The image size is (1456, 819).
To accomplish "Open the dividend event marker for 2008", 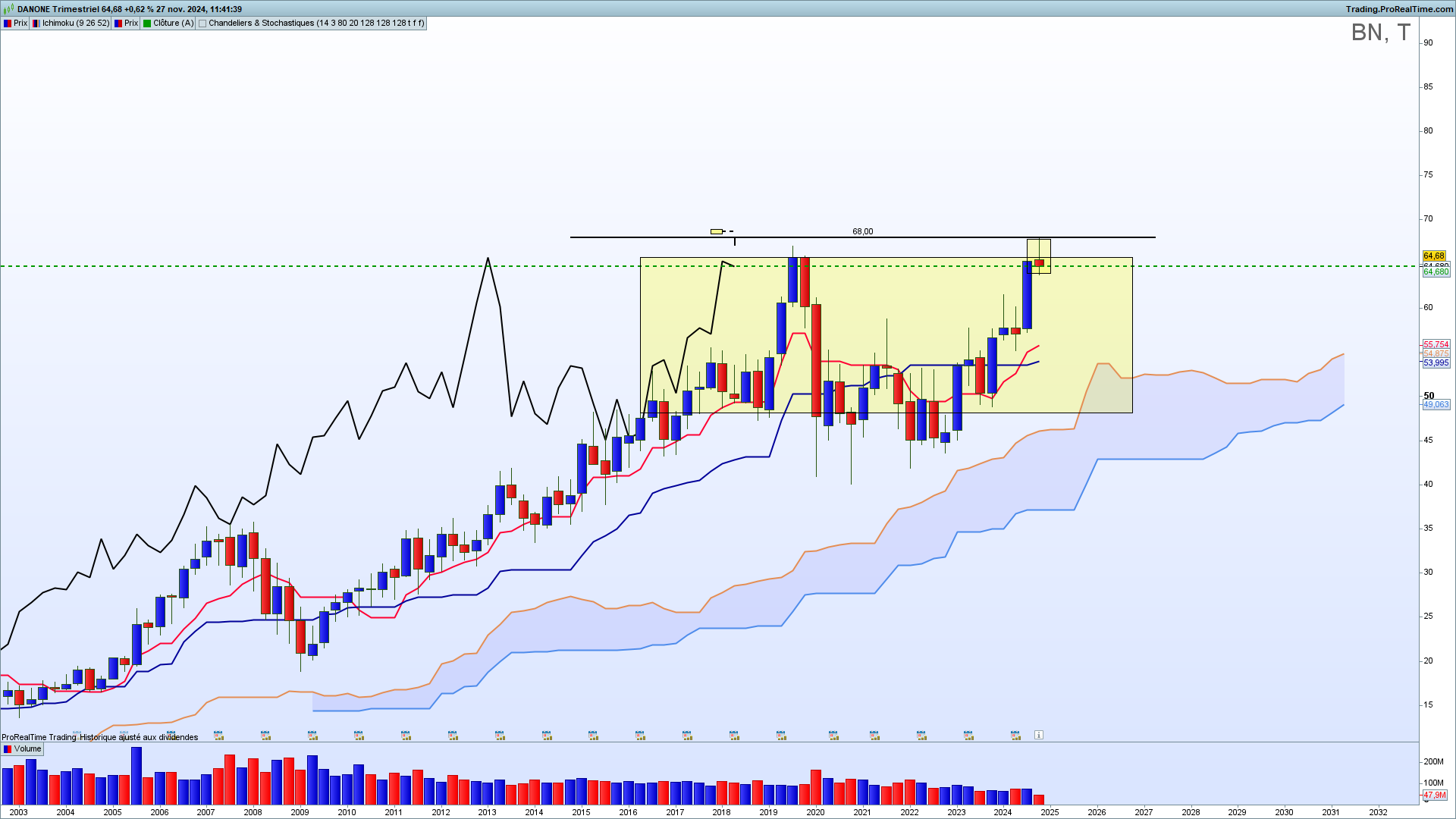I will pos(265,735).
